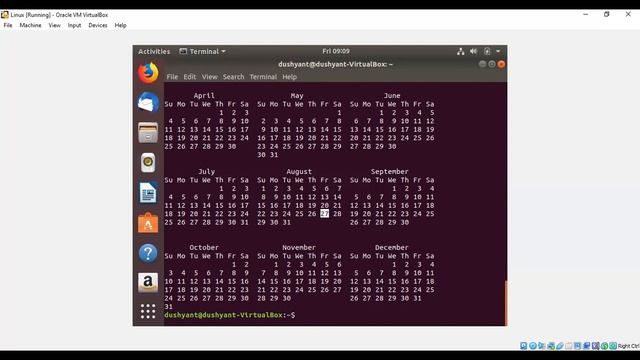Click the September month heading
The height and width of the screenshot is (360, 640).
[x=389, y=171]
